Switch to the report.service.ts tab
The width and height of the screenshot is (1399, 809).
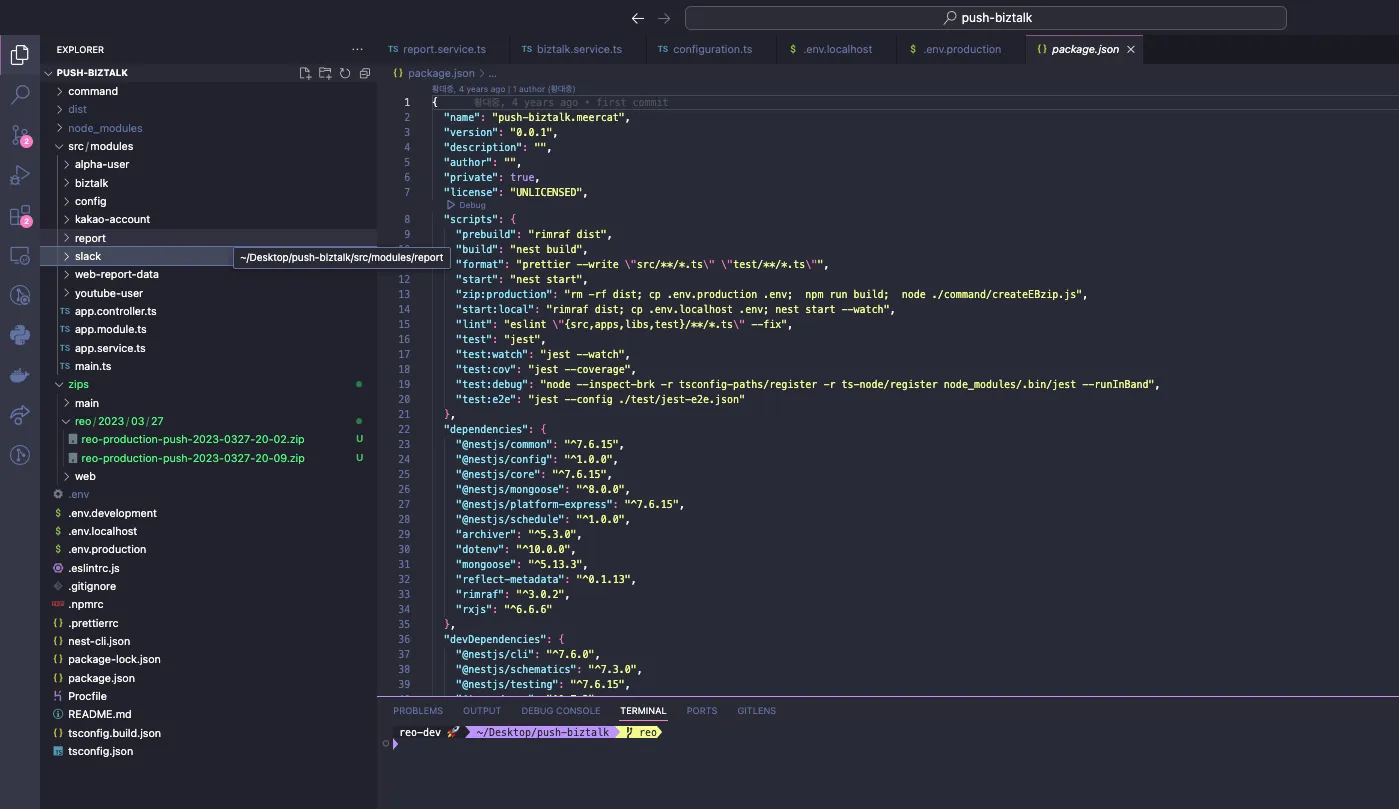point(437,49)
